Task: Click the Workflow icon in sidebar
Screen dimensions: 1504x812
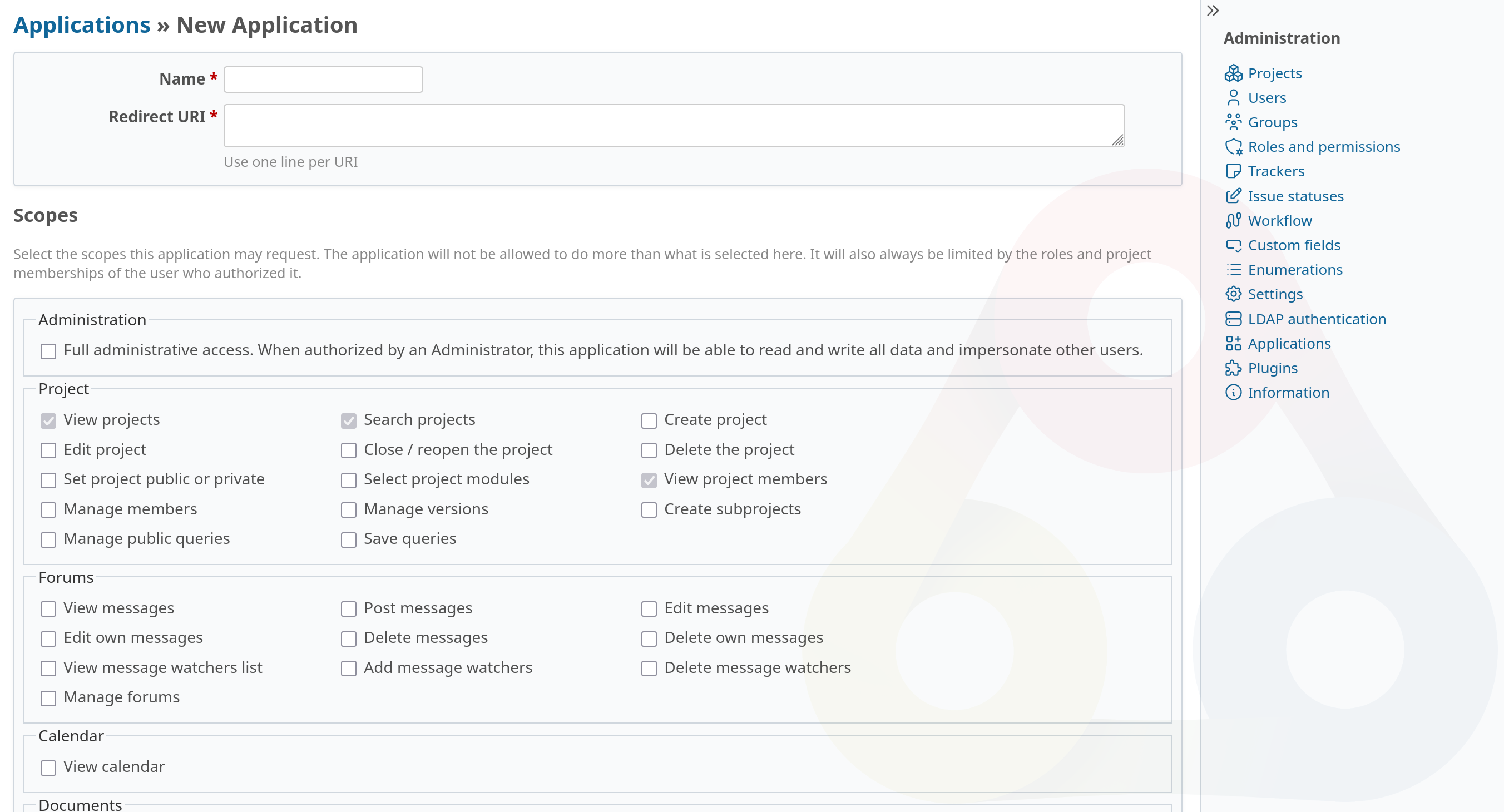Action: click(x=1233, y=221)
